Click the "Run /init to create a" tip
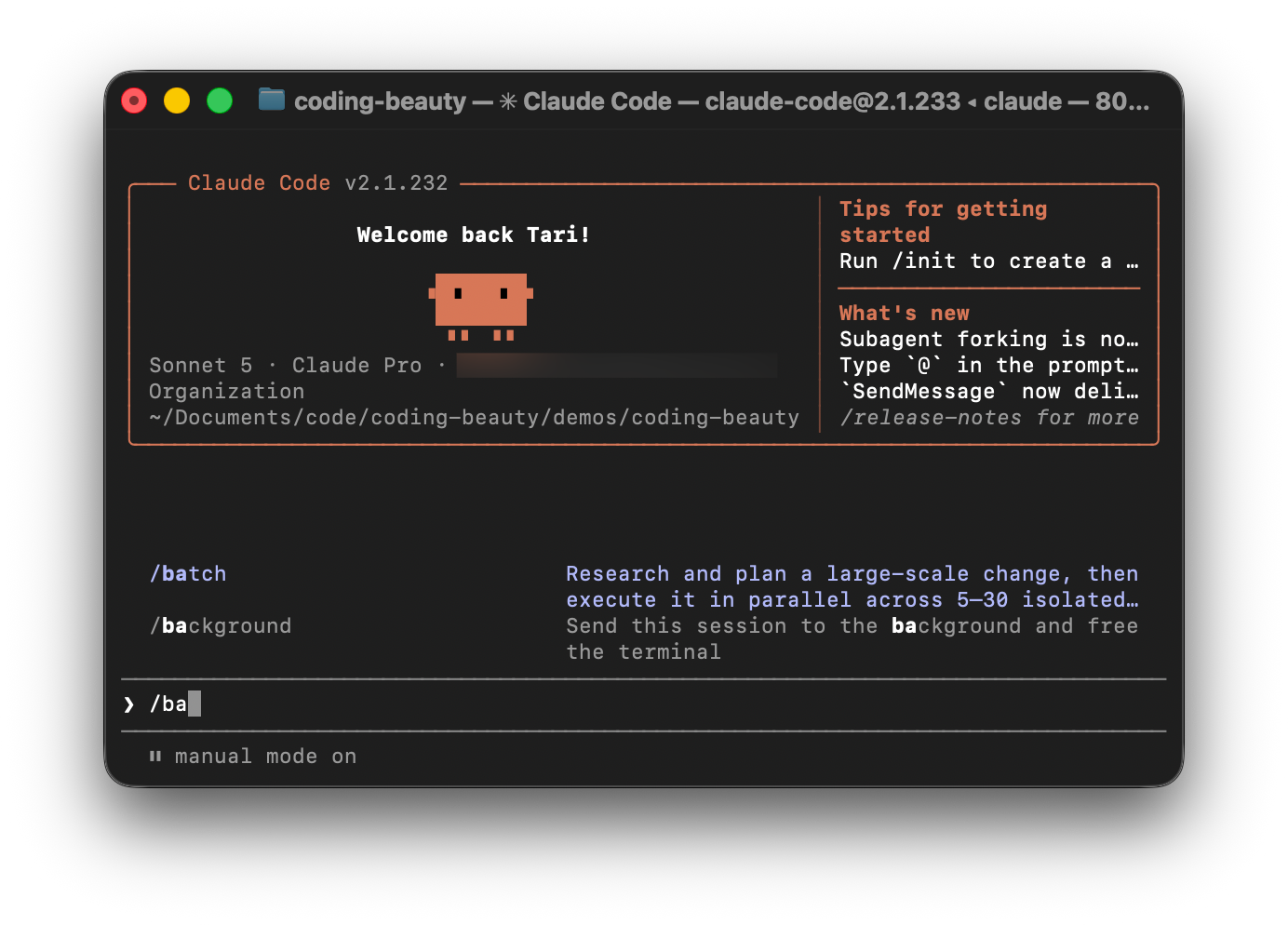This screenshot has height=925, width=1288. [x=988, y=261]
